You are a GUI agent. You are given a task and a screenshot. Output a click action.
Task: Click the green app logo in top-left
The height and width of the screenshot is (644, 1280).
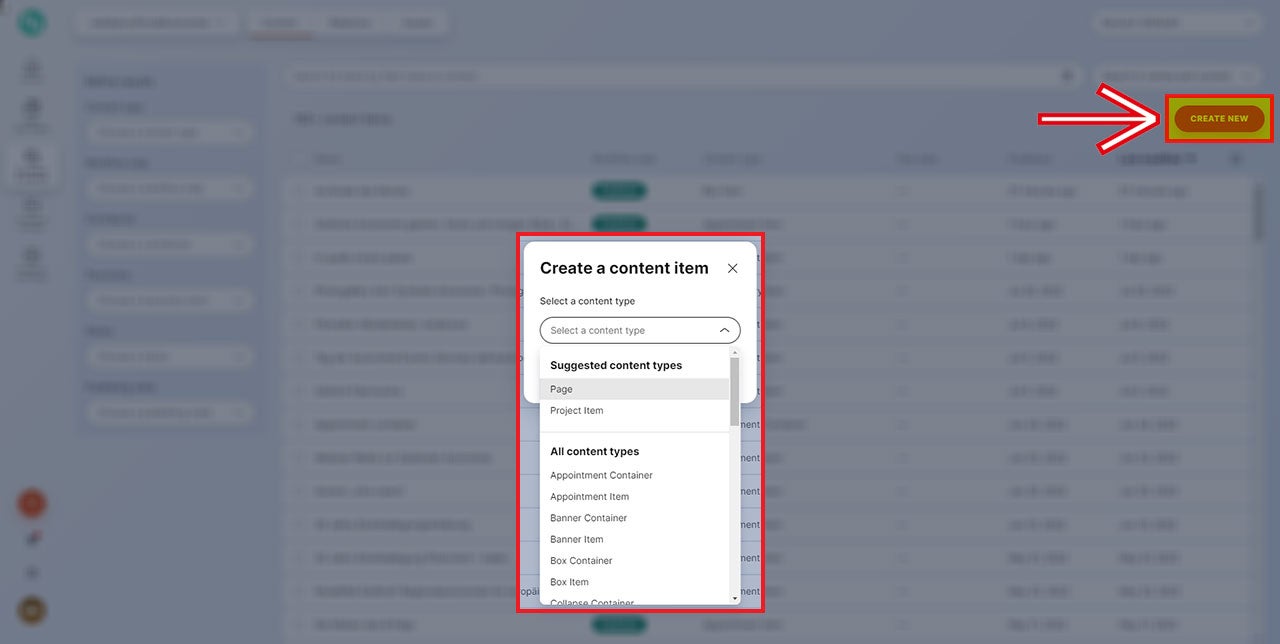32,23
